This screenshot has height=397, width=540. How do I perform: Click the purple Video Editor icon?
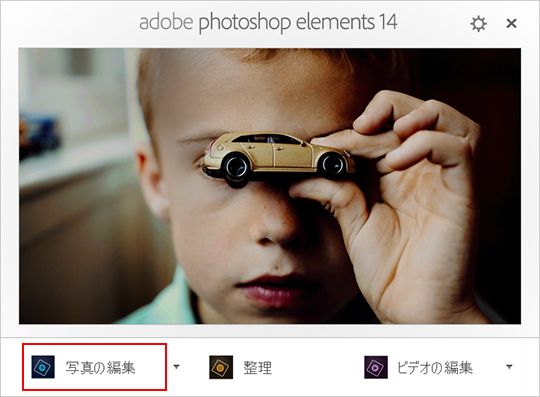pos(376,367)
